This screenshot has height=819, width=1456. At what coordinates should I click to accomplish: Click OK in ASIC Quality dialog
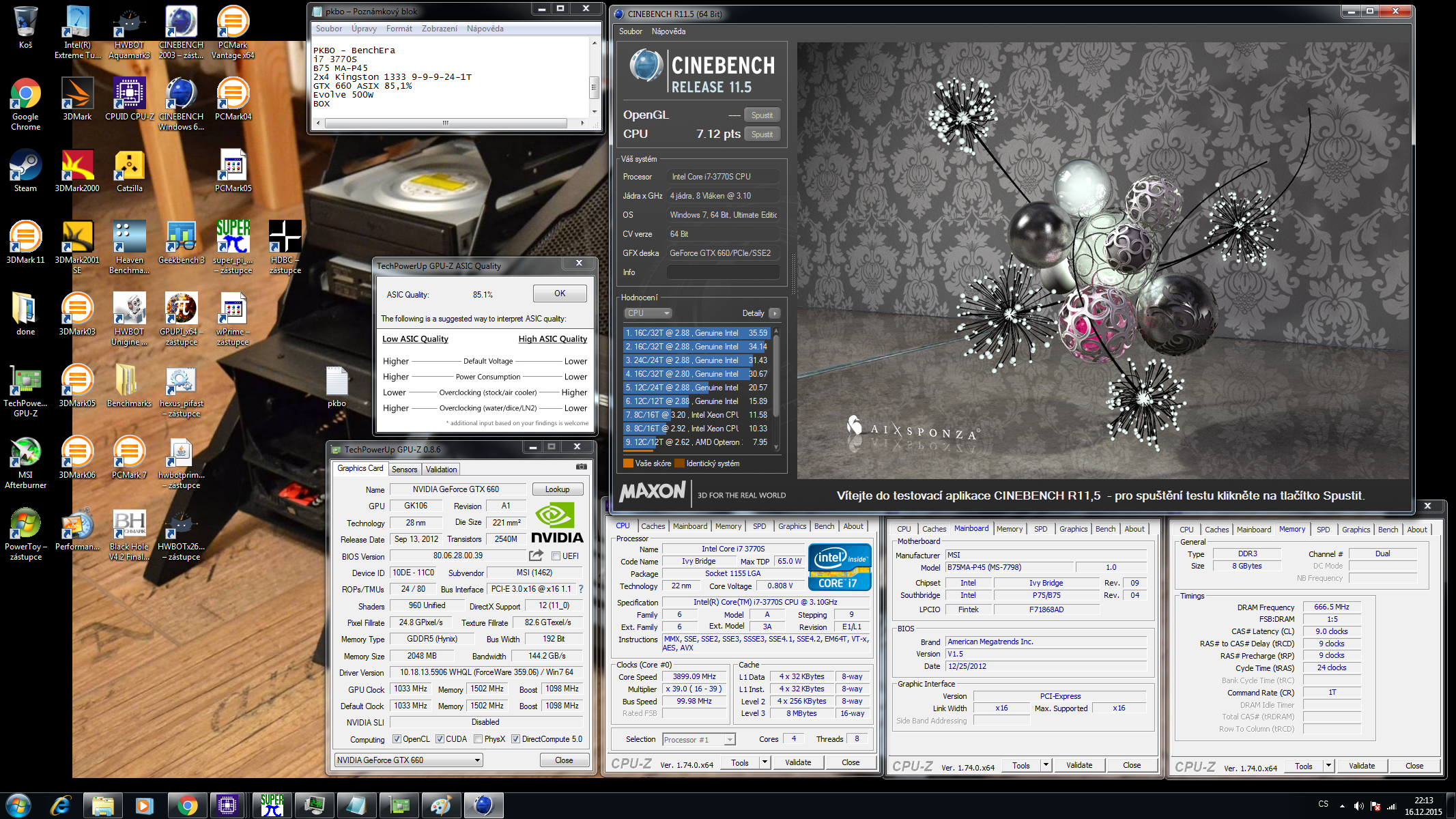pyautogui.click(x=560, y=293)
